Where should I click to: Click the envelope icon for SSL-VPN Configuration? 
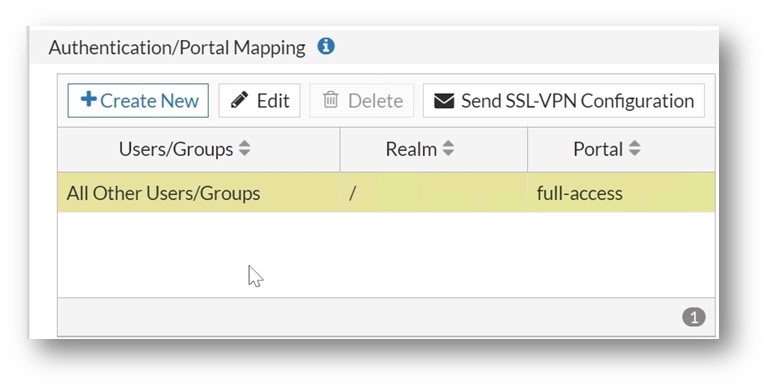[444, 101]
